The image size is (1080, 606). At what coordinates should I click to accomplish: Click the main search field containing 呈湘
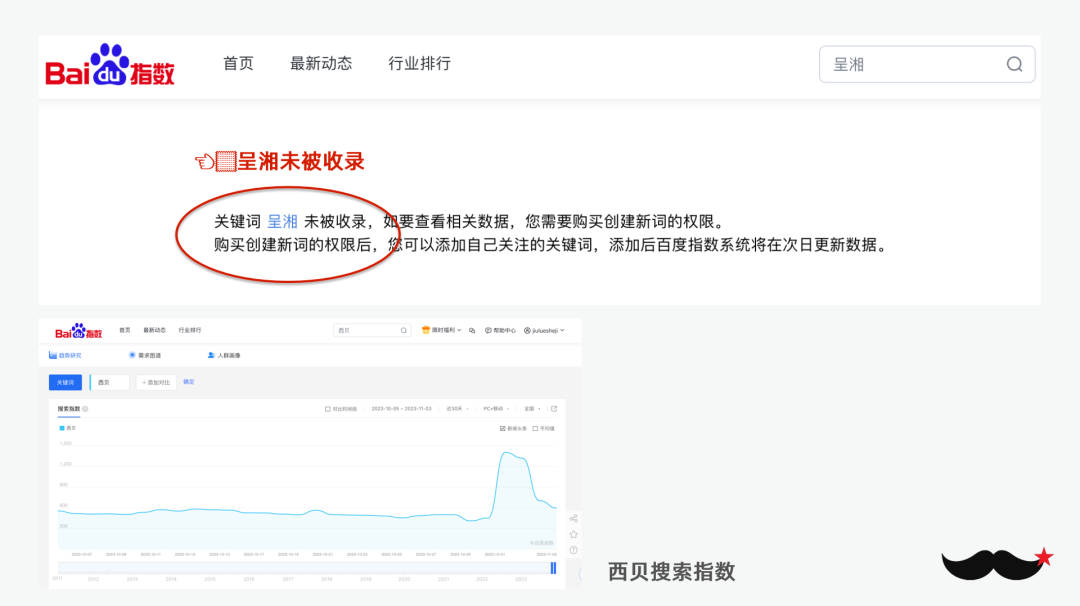coord(927,64)
